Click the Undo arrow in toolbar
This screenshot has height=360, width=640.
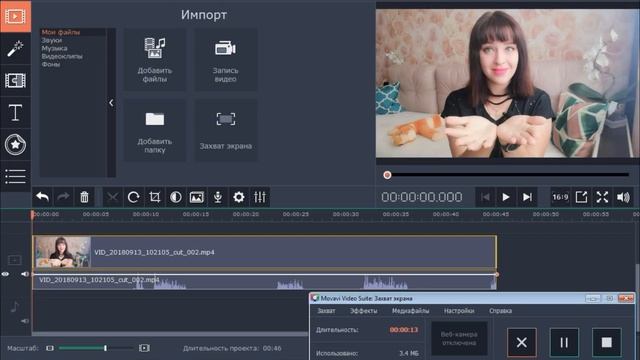coord(42,198)
